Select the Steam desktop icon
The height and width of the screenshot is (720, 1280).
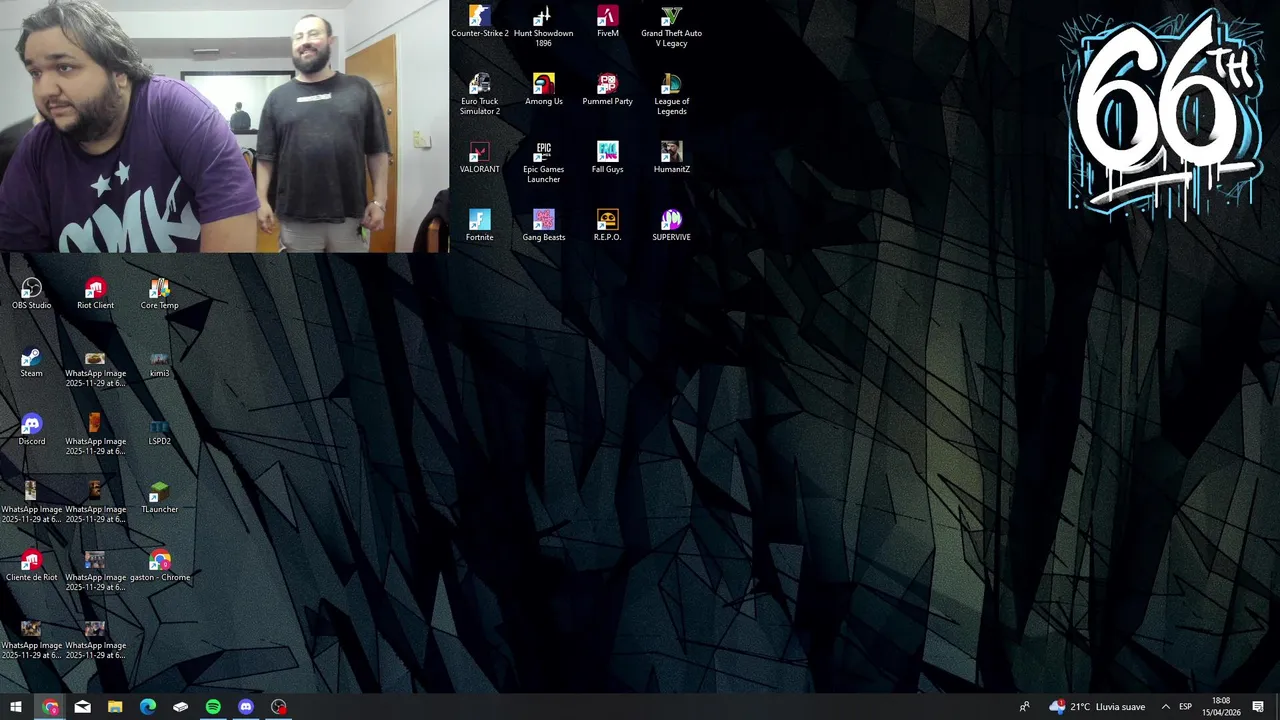(x=32, y=362)
